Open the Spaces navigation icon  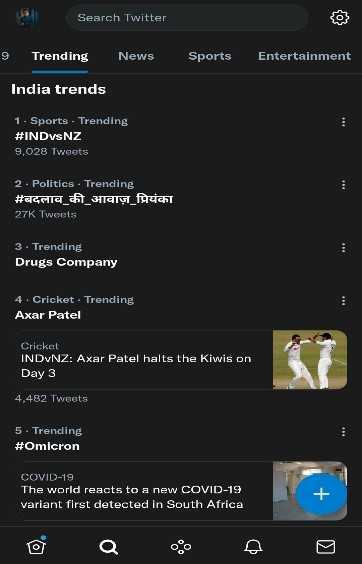point(181,547)
